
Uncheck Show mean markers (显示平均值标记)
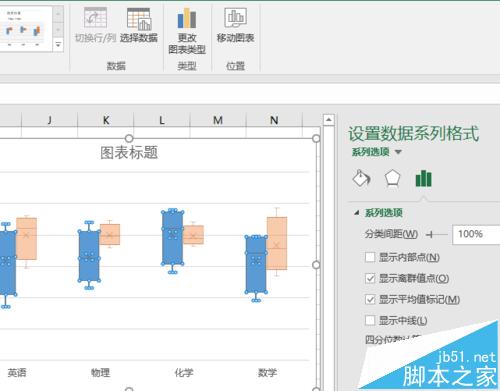tap(370, 299)
